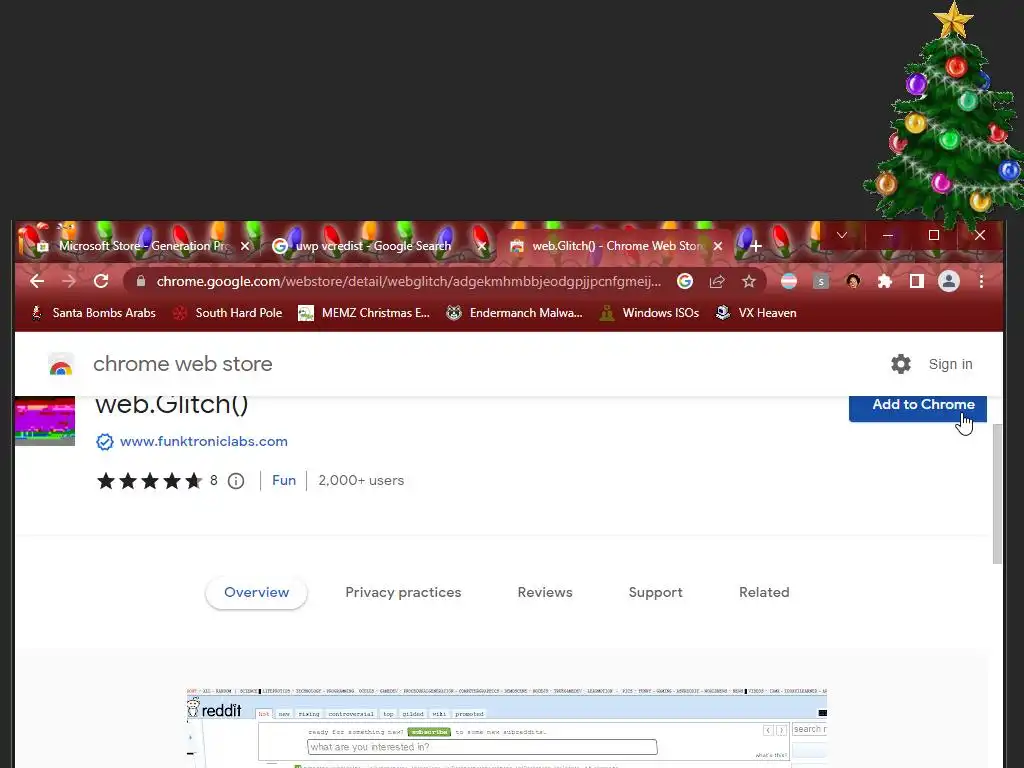Click the address bar URL
Screen dimensions: 1024x768
409,281
